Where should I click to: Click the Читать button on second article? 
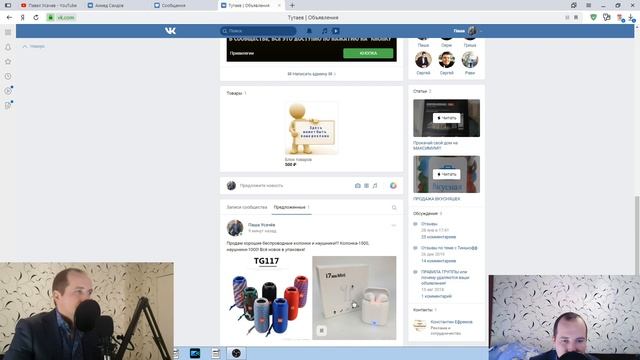[447, 174]
